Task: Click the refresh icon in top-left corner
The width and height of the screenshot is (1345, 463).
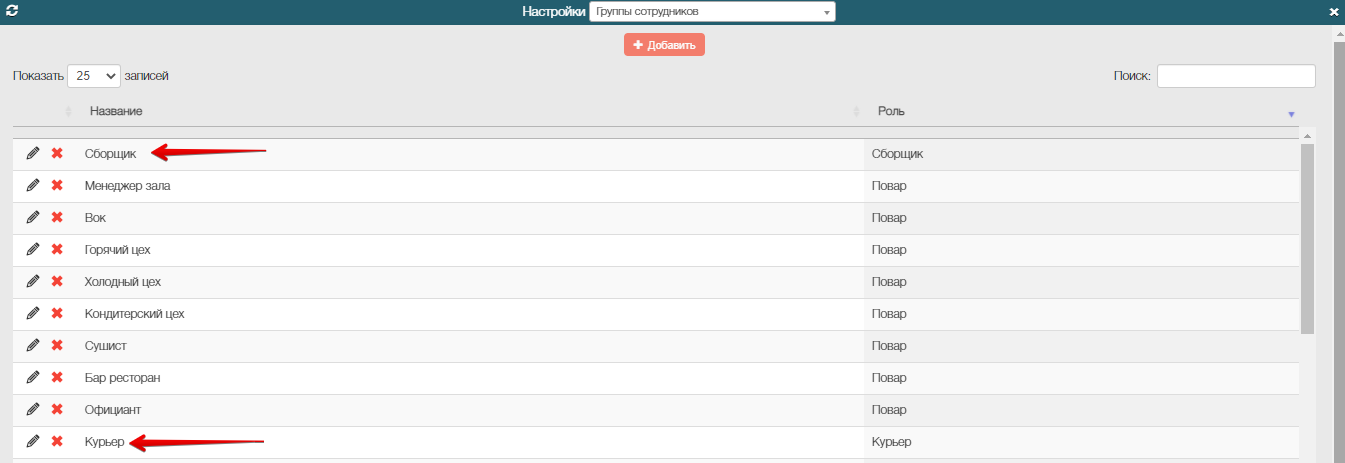Action: pyautogui.click(x=12, y=11)
